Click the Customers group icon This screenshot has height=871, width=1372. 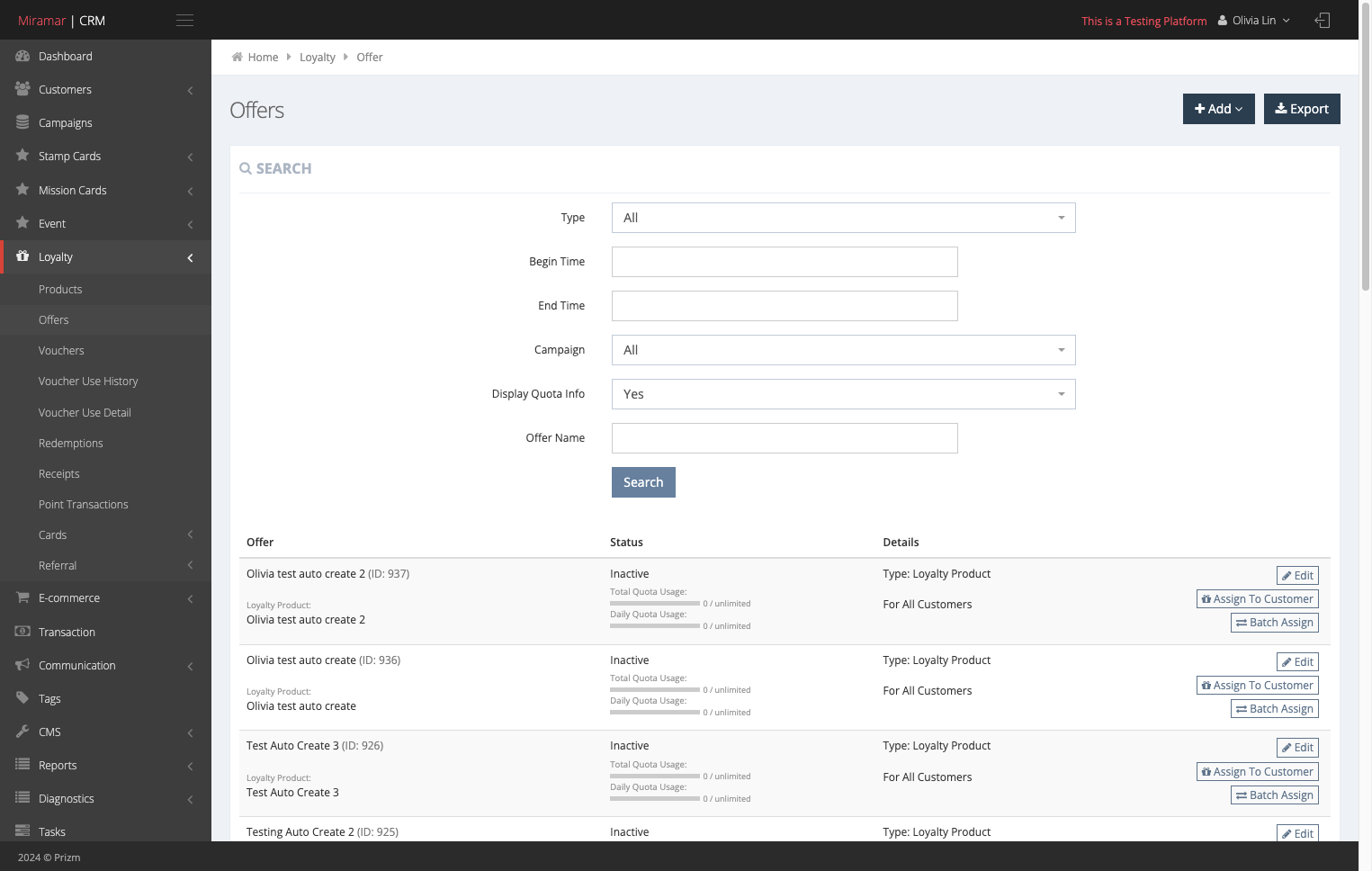(x=22, y=89)
